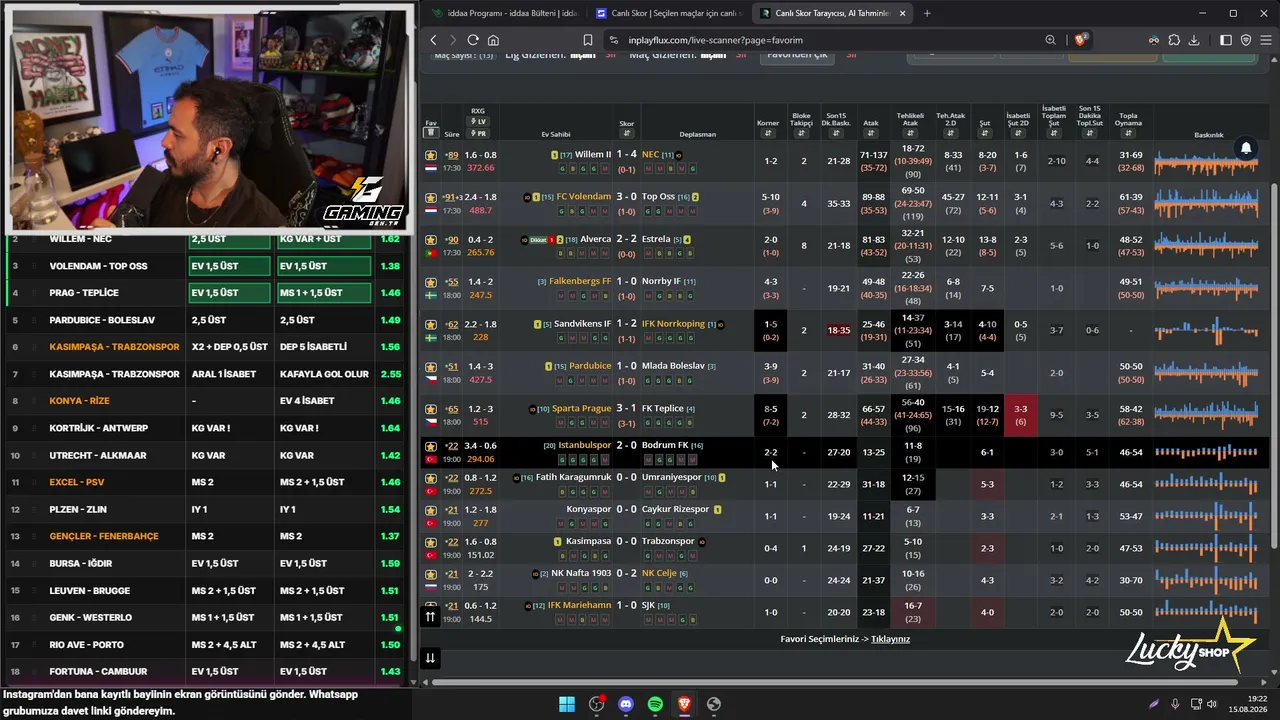Screen dimensions: 1280x720
Task: Open Spotify from taskbar
Action: click(x=655, y=704)
